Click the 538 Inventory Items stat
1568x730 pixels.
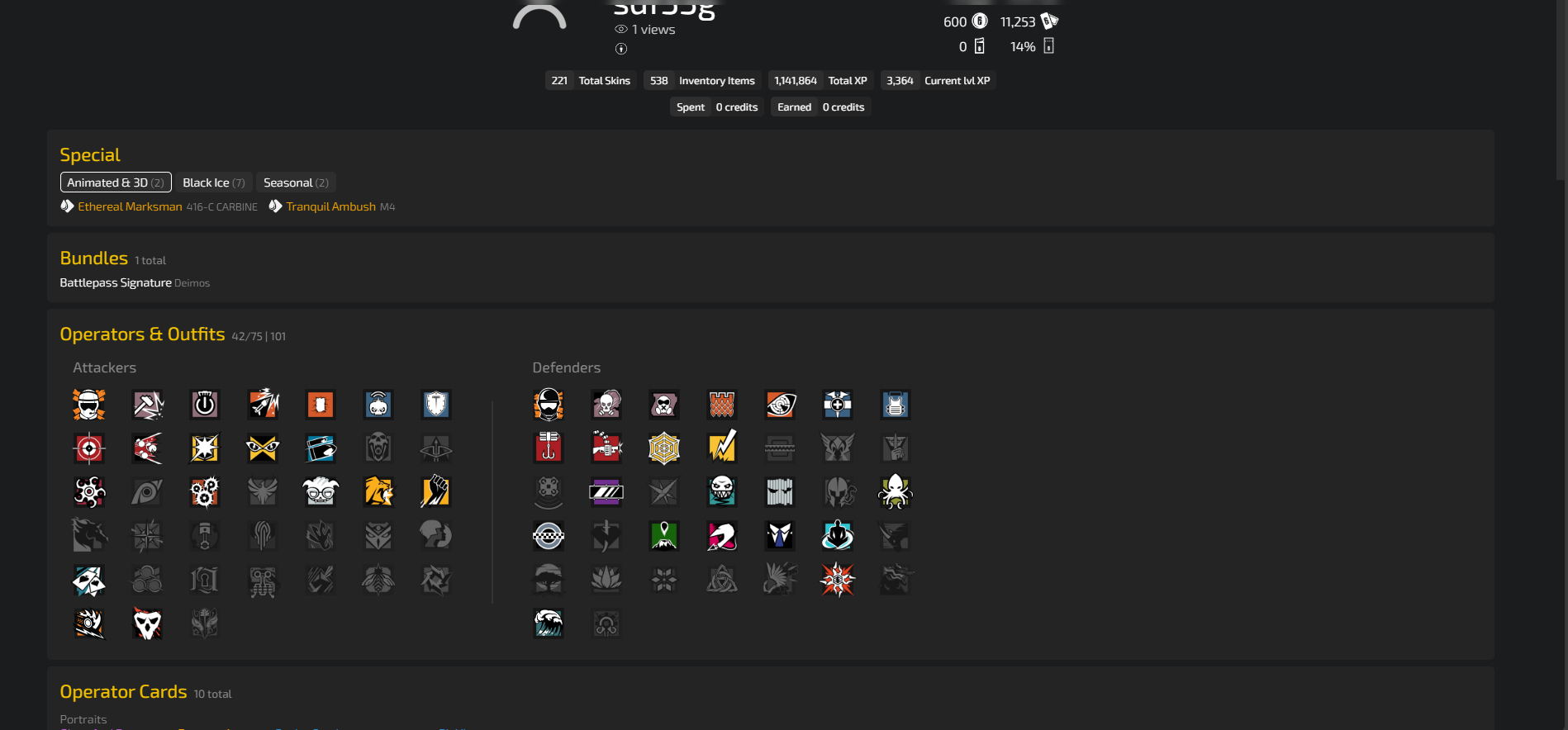(x=702, y=80)
